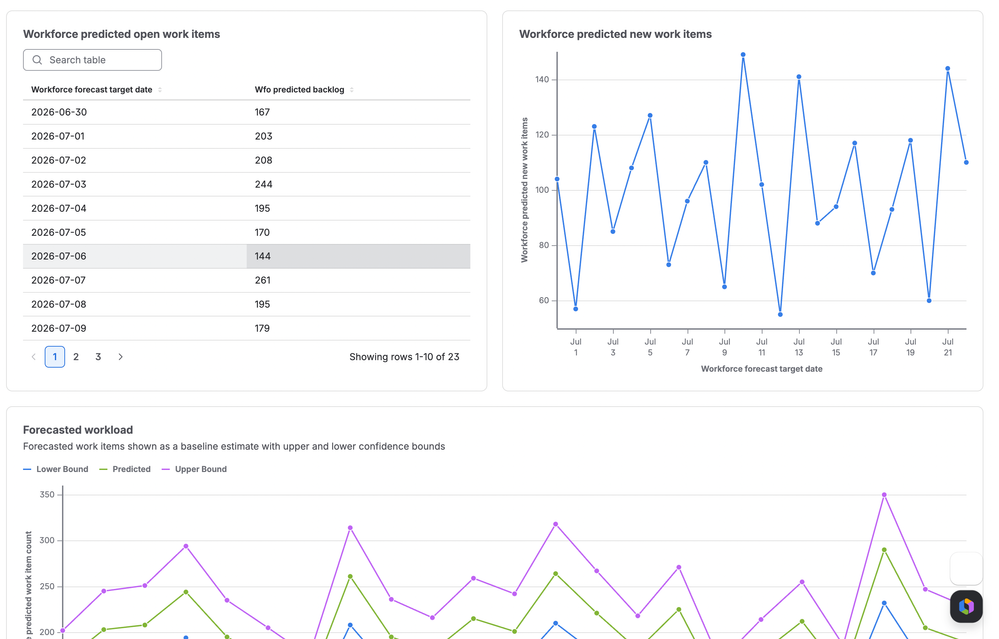
Task: Select the 2026-07-03 row with backlog 244
Action: (247, 184)
